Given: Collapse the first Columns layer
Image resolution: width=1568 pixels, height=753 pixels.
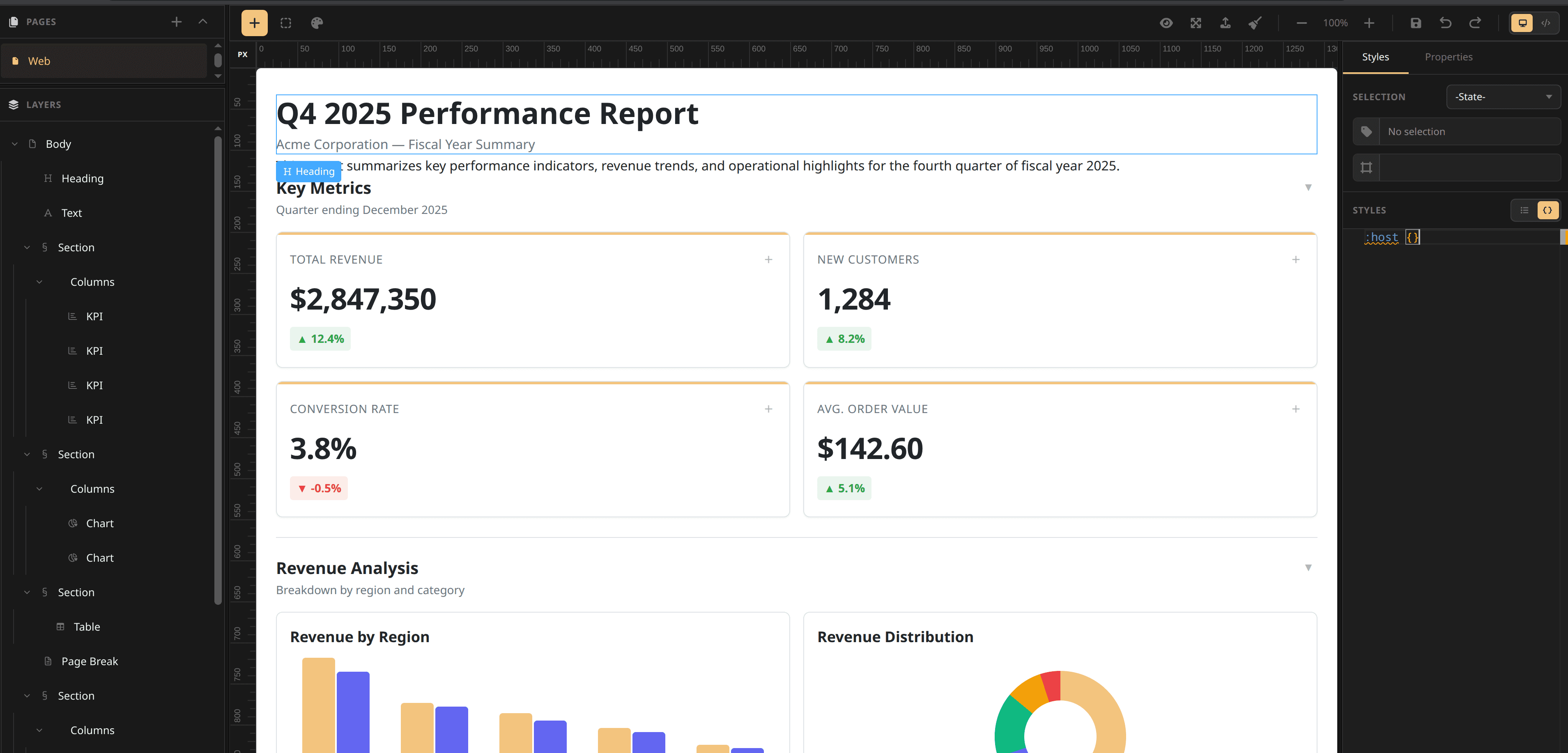Looking at the screenshot, I should (x=39, y=282).
